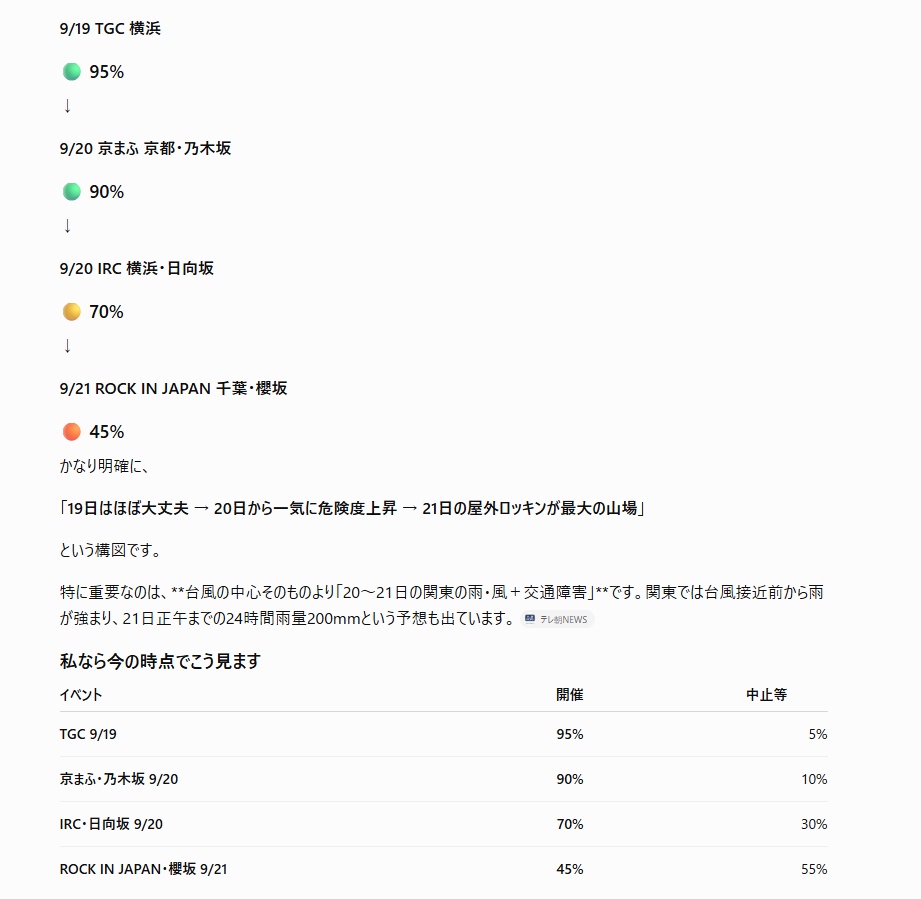Image resolution: width=921 pixels, height=899 pixels.
Task: Click the news icon in テレ朝NEWS chip
Action: click(x=530, y=618)
